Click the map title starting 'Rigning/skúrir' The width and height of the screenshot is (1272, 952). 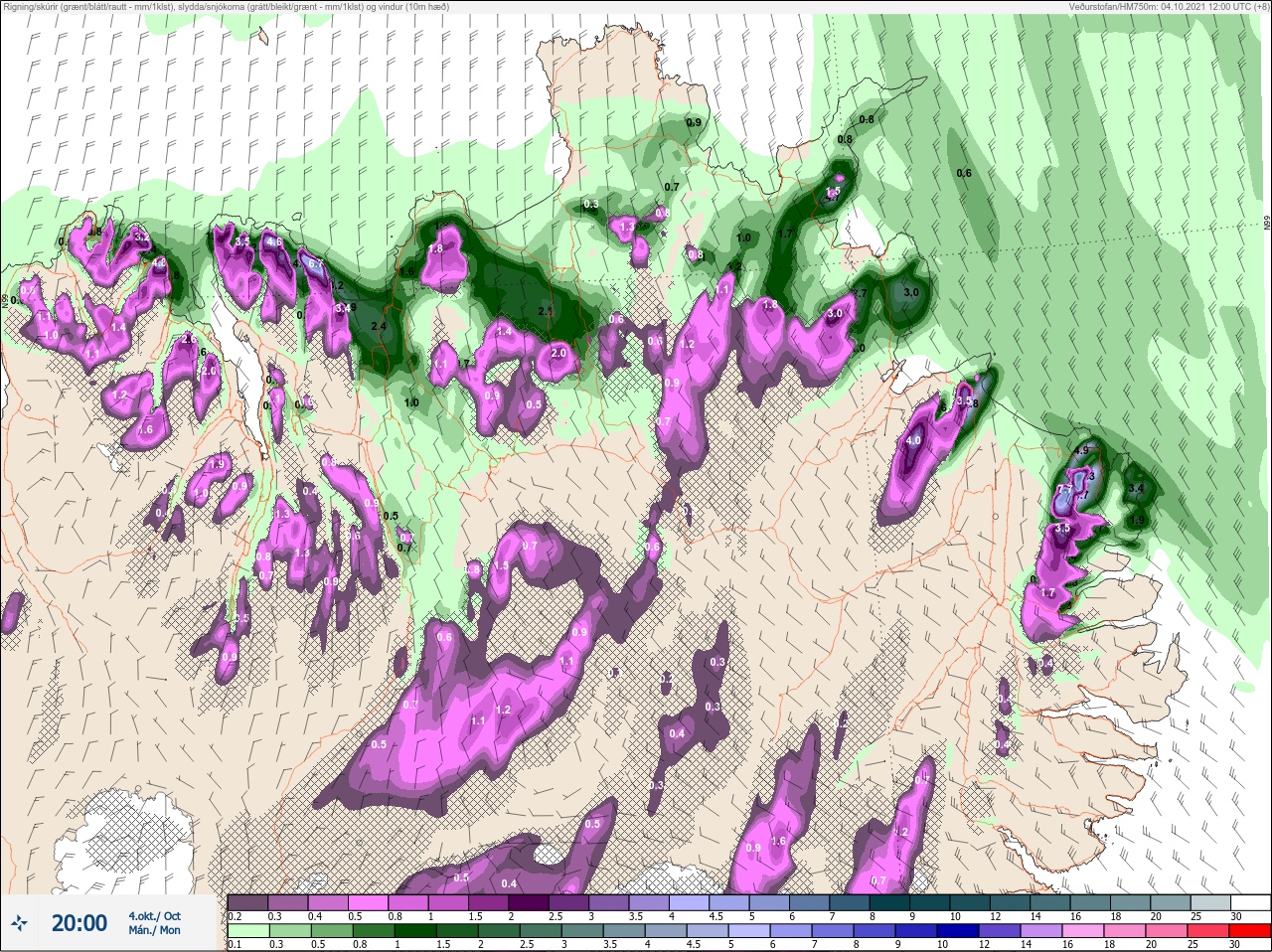tap(226, 7)
